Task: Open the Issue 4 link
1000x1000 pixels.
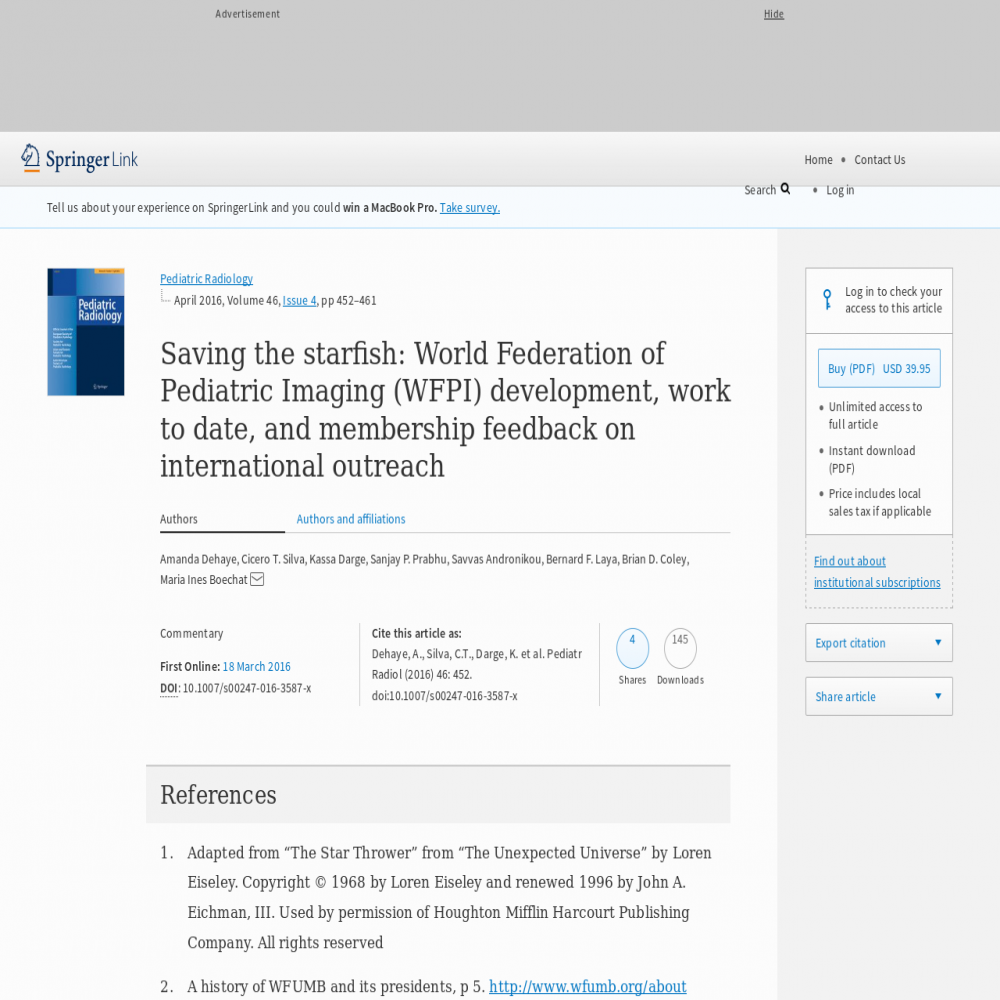Action: pos(299,300)
